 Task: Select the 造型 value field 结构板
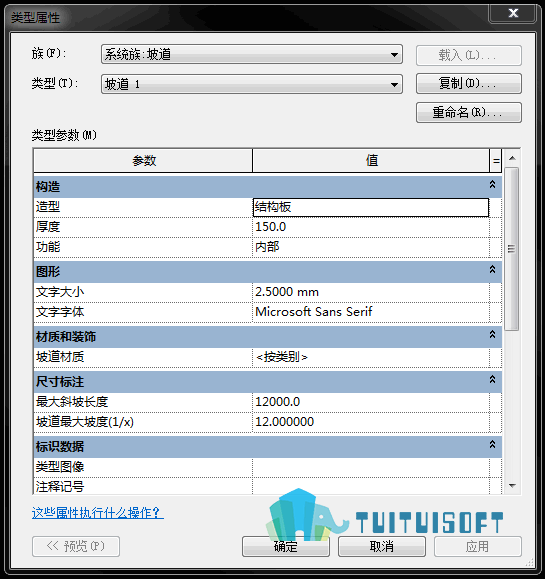(x=371, y=207)
